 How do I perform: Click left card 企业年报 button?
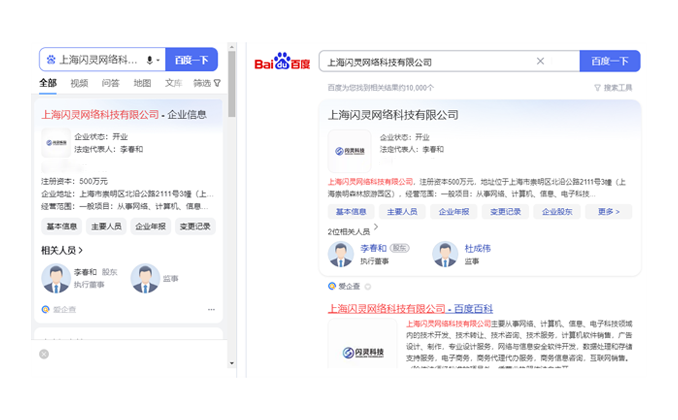pyautogui.click(x=150, y=226)
